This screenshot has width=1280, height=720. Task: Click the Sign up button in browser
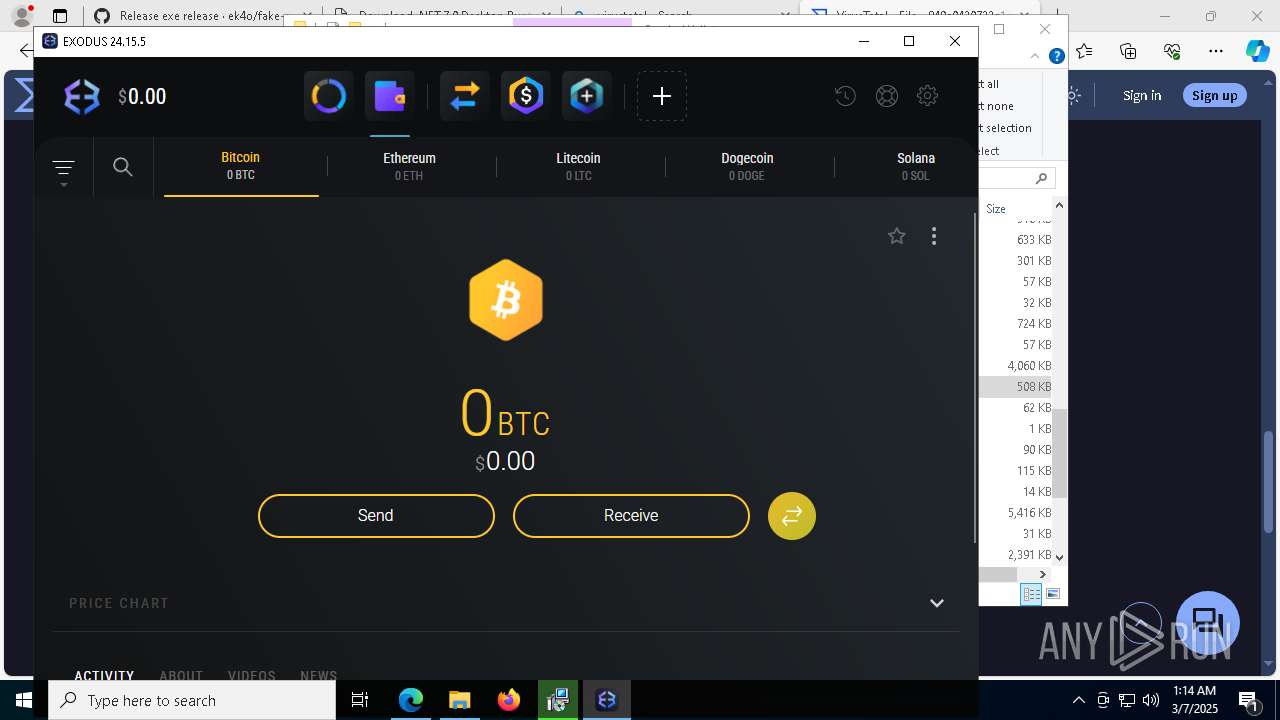point(1215,95)
